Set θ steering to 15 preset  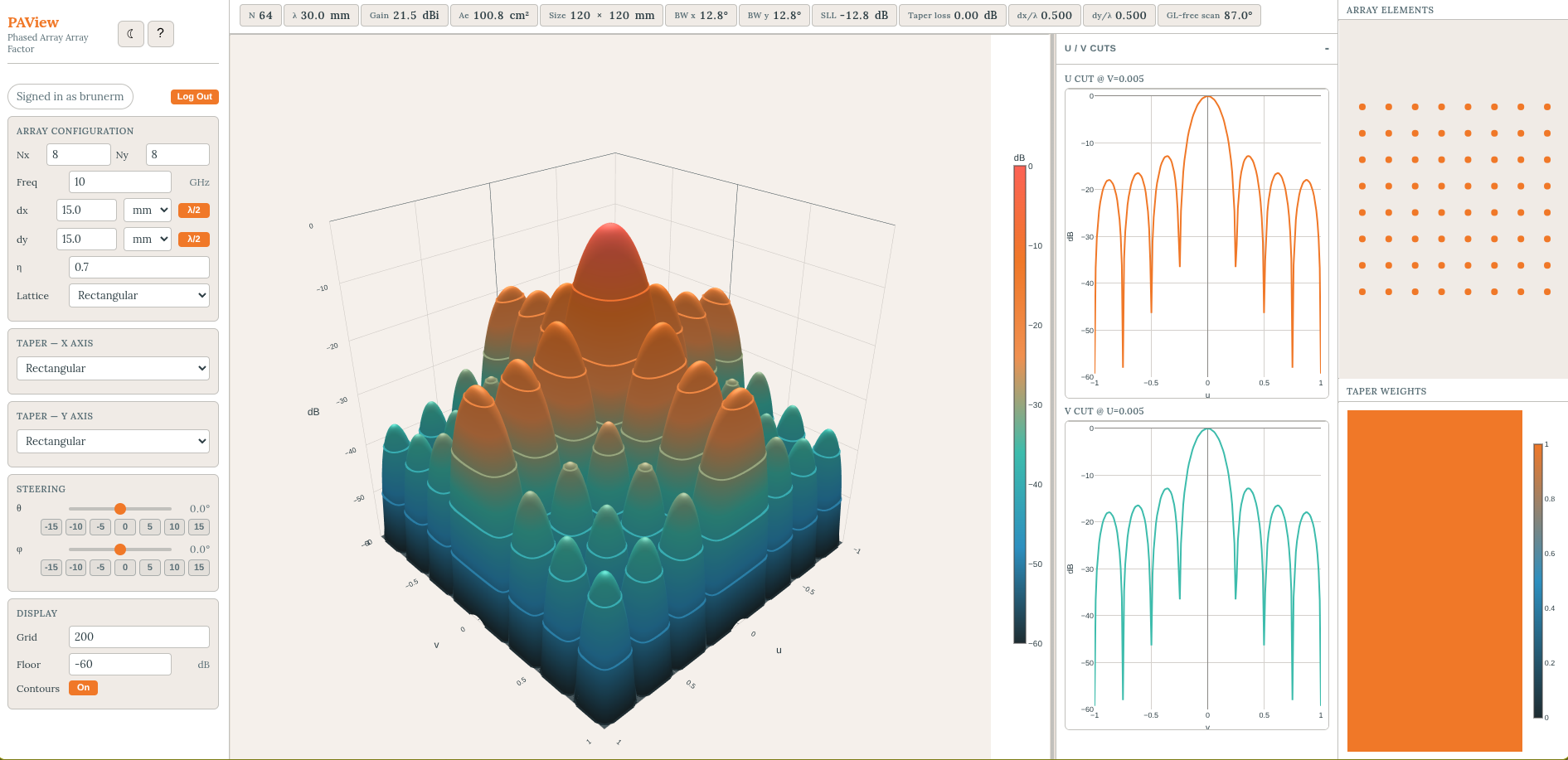[x=199, y=527]
